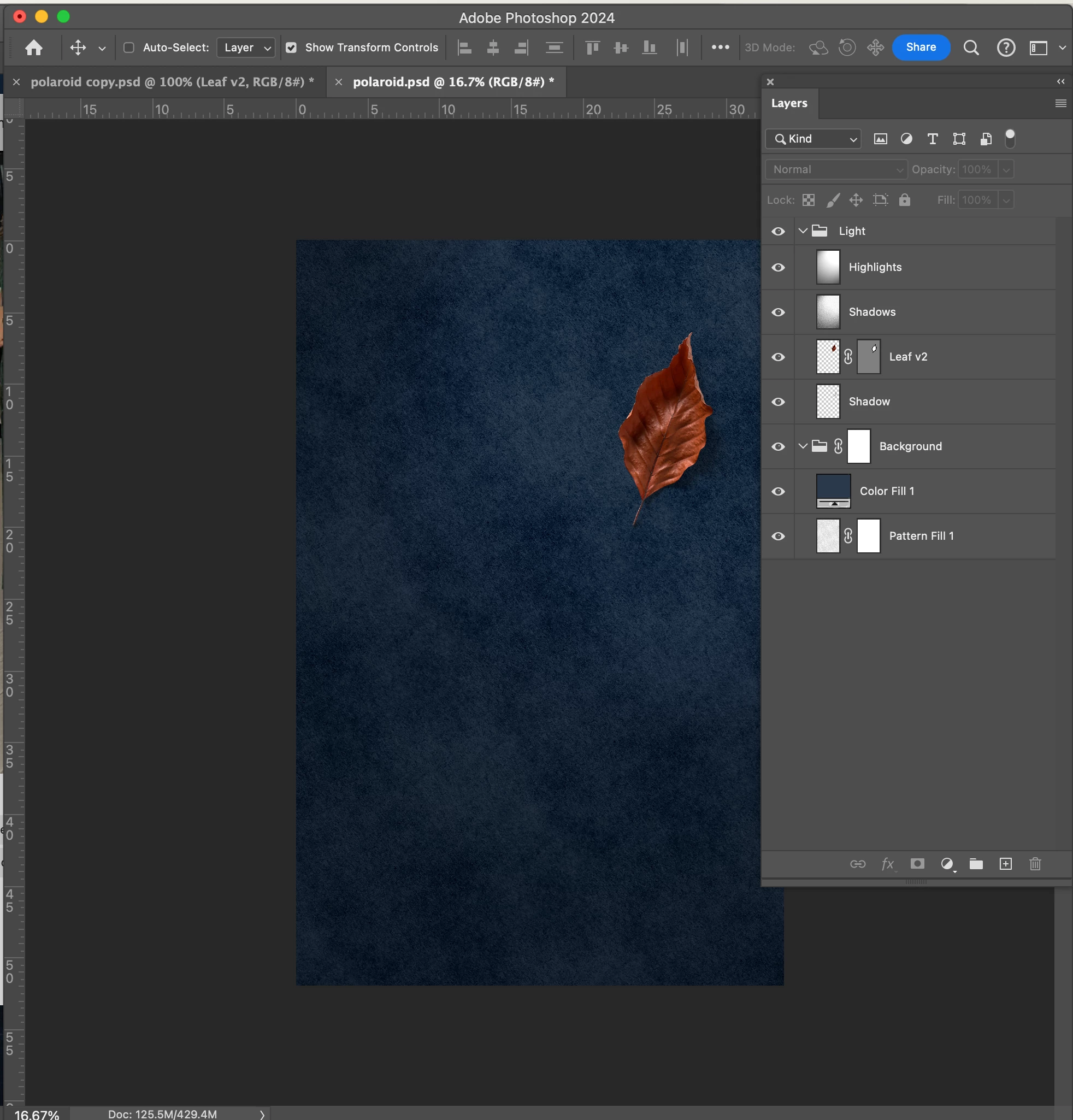The height and width of the screenshot is (1120, 1073).
Task: Click the create new group folder icon
Action: (976, 863)
